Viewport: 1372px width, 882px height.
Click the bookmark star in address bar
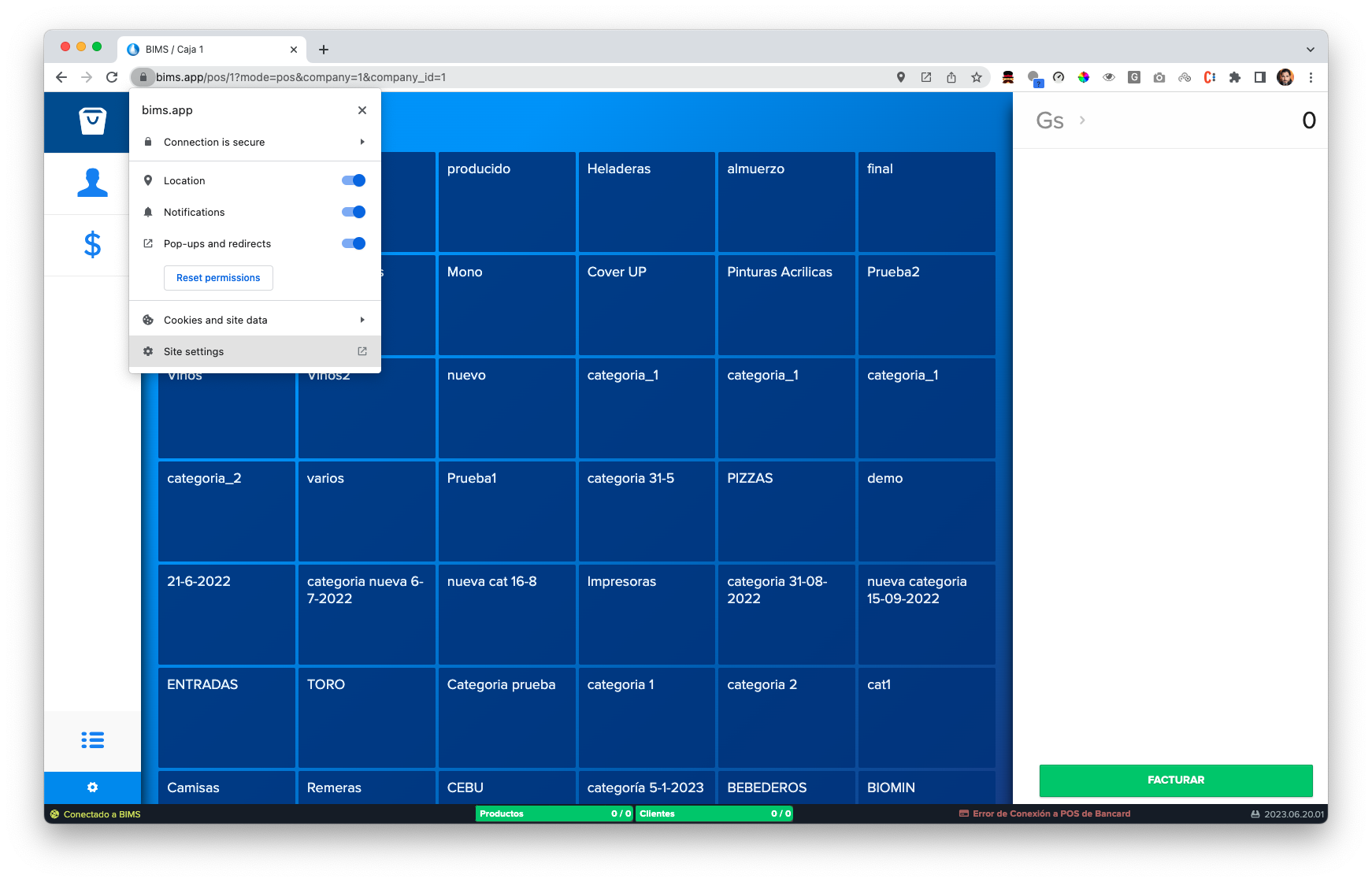click(x=977, y=77)
